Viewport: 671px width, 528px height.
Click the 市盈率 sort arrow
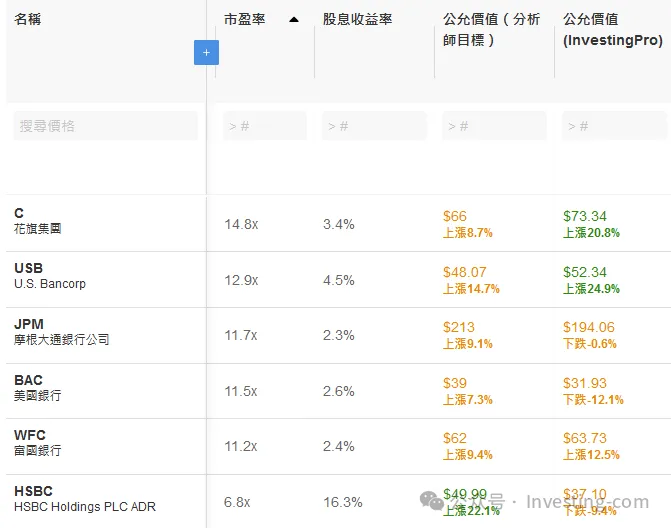click(x=293, y=19)
